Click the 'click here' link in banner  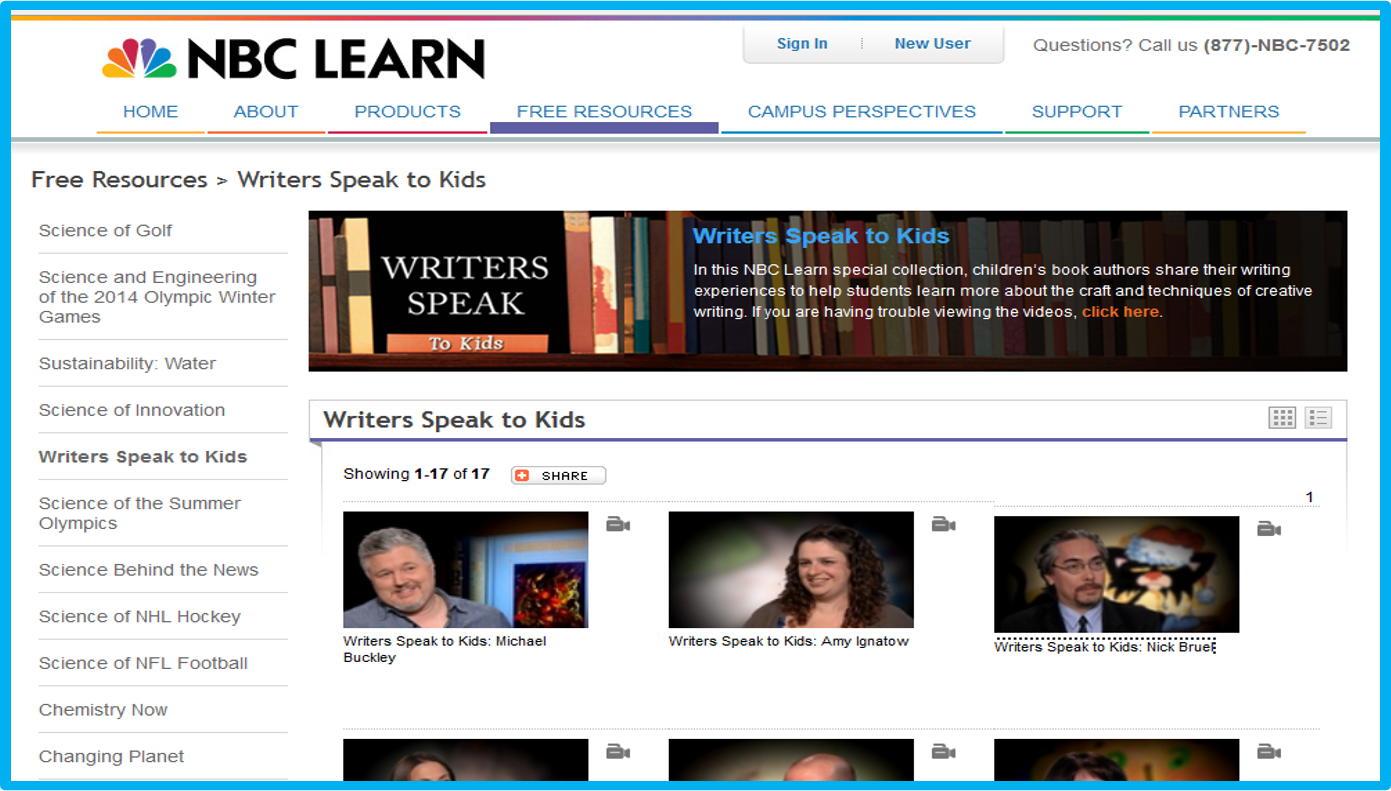[x=1120, y=312]
